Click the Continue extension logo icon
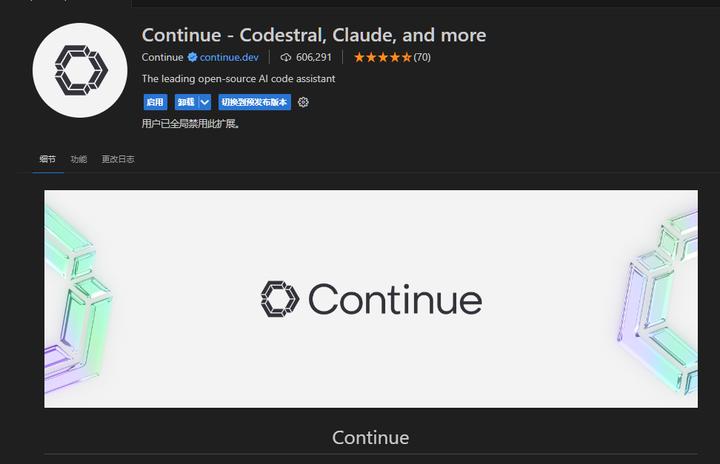 [x=78, y=70]
